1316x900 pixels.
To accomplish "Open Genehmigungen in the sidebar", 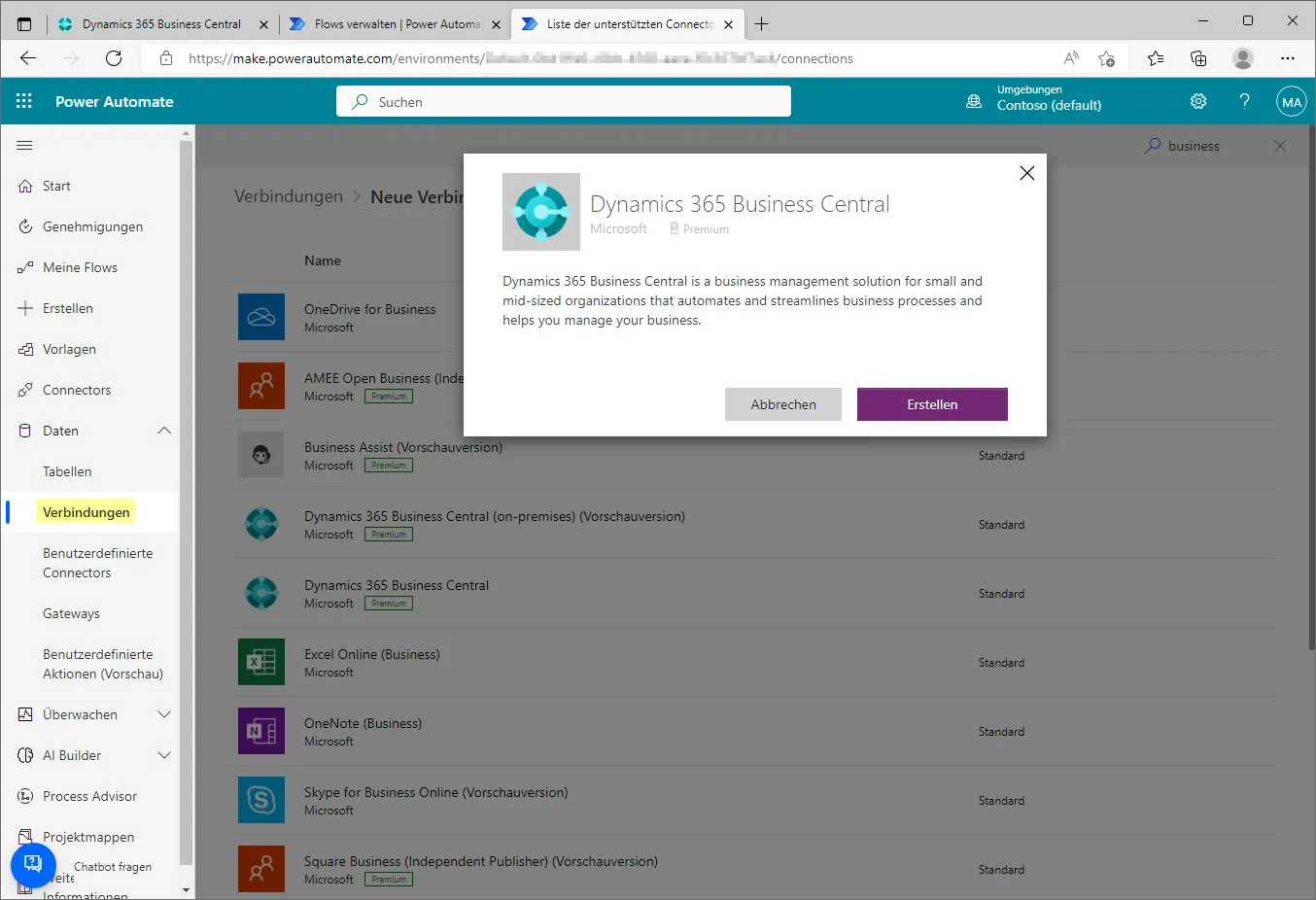I will [x=92, y=226].
